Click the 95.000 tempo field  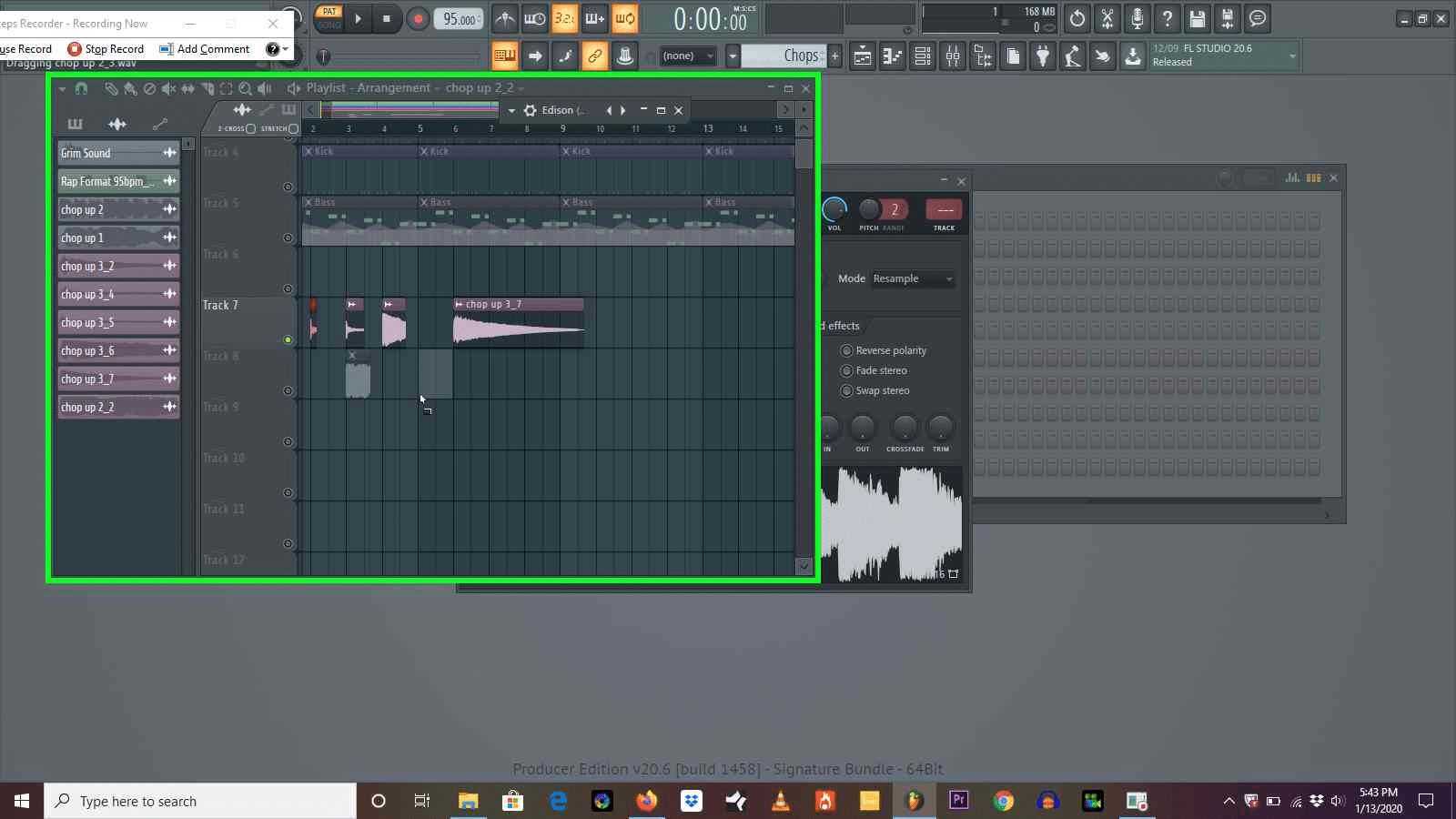[460, 19]
